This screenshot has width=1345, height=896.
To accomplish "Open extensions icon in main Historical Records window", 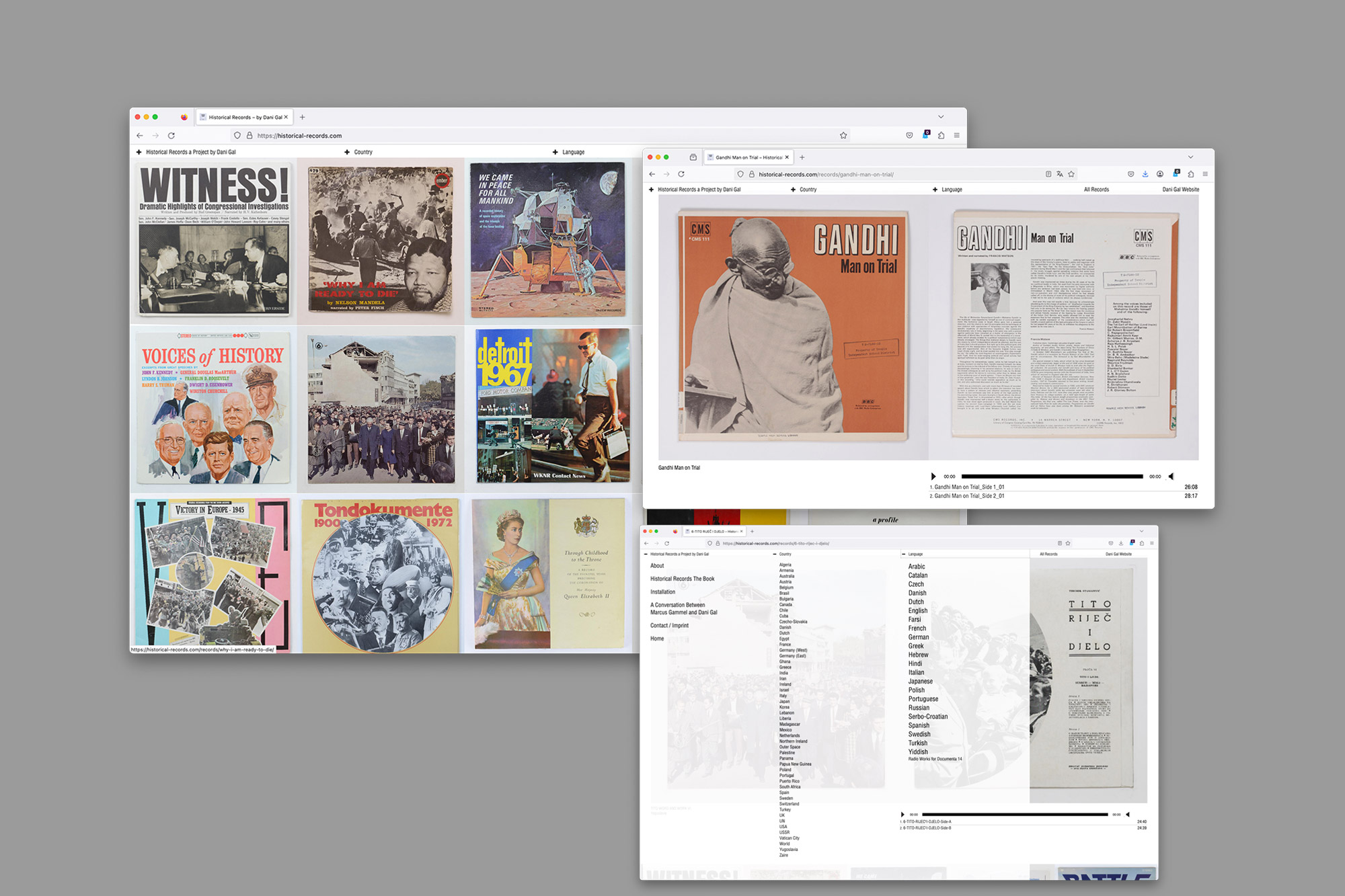I will [941, 136].
